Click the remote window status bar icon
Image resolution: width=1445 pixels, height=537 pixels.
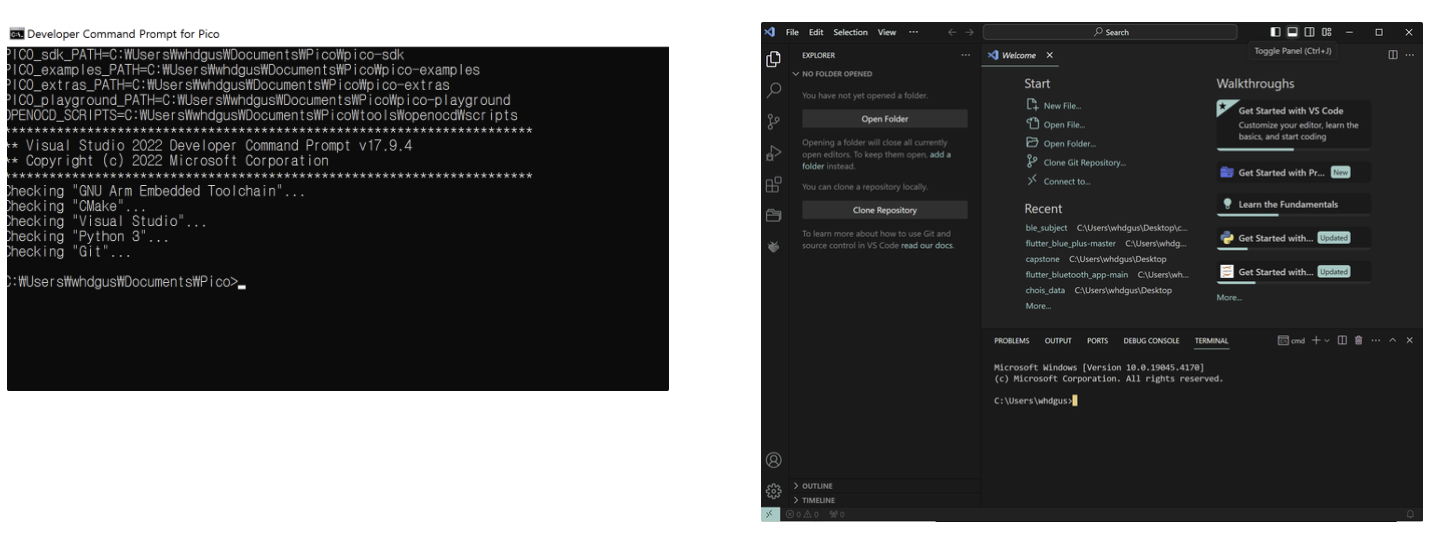[770, 514]
